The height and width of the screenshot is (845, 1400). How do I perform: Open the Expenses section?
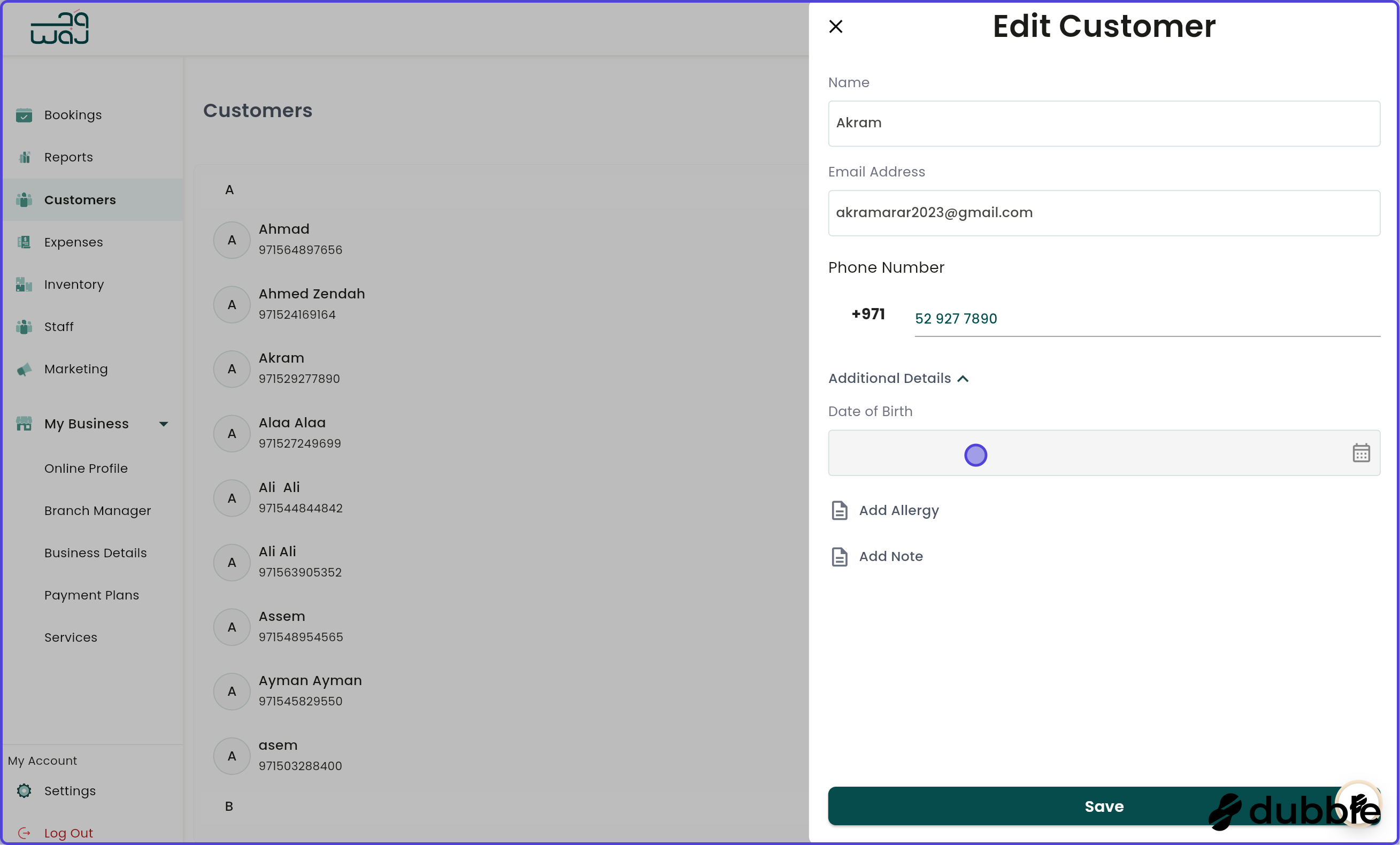pos(73,242)
